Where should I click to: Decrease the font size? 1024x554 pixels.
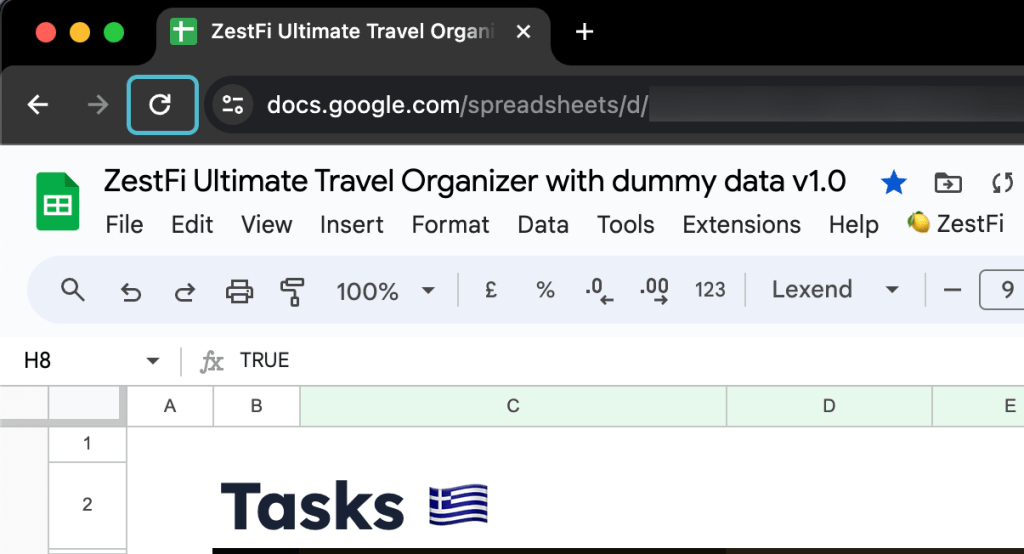[x=952, y=290]
